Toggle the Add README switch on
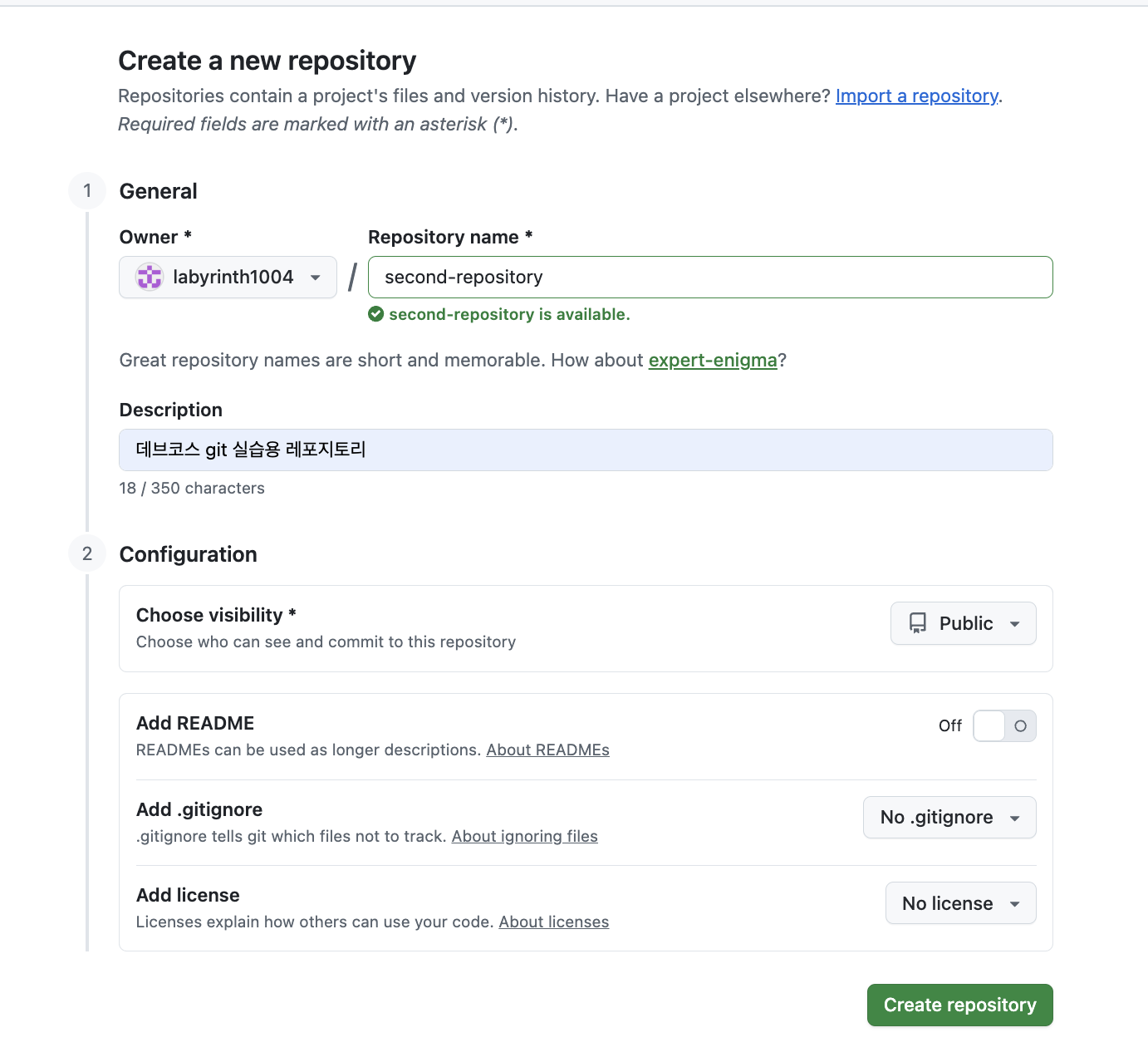Viewport: 1148px width, 1057px height. (x=1004, y=725)
